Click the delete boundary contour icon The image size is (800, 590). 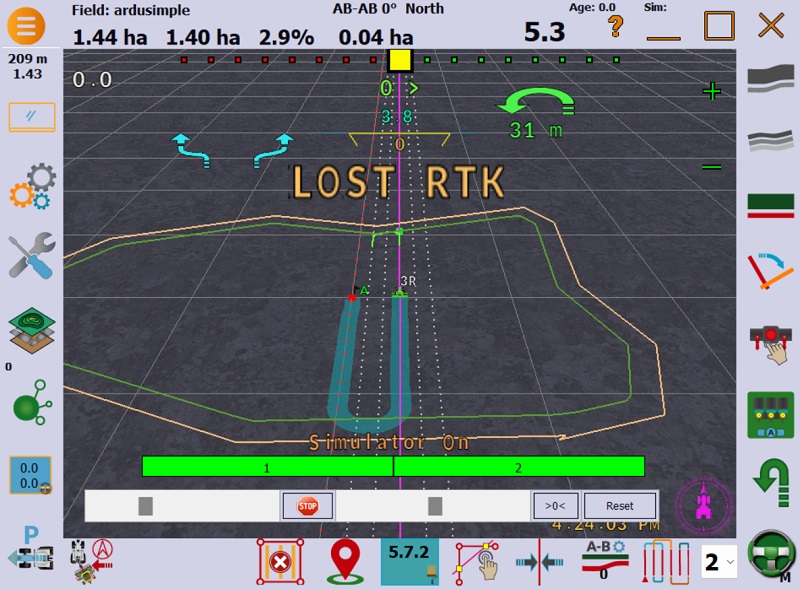[279, 562]
